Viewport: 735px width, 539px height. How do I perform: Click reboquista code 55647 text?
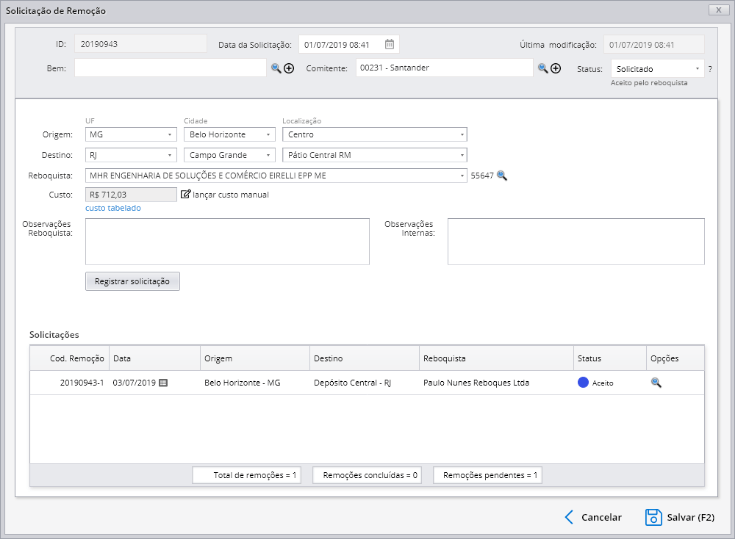[x=482, y=176]
